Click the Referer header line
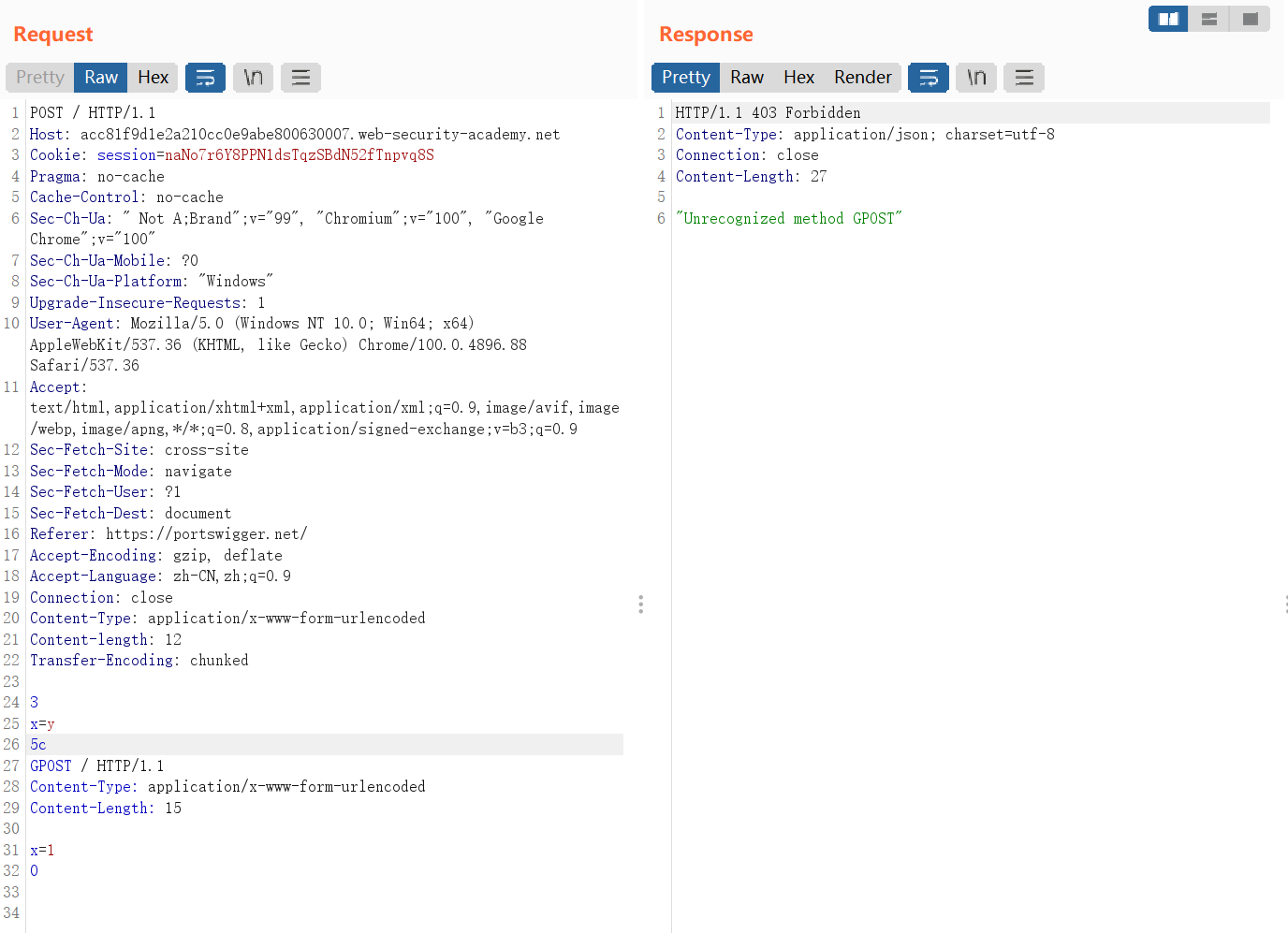This screenshot has width=1288, height=933. point(168,534)
